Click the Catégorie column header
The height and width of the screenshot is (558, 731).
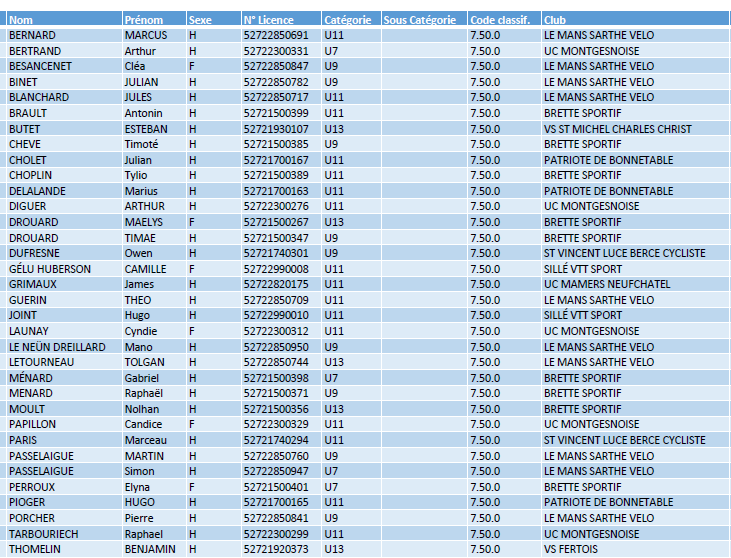coord(348,20)
